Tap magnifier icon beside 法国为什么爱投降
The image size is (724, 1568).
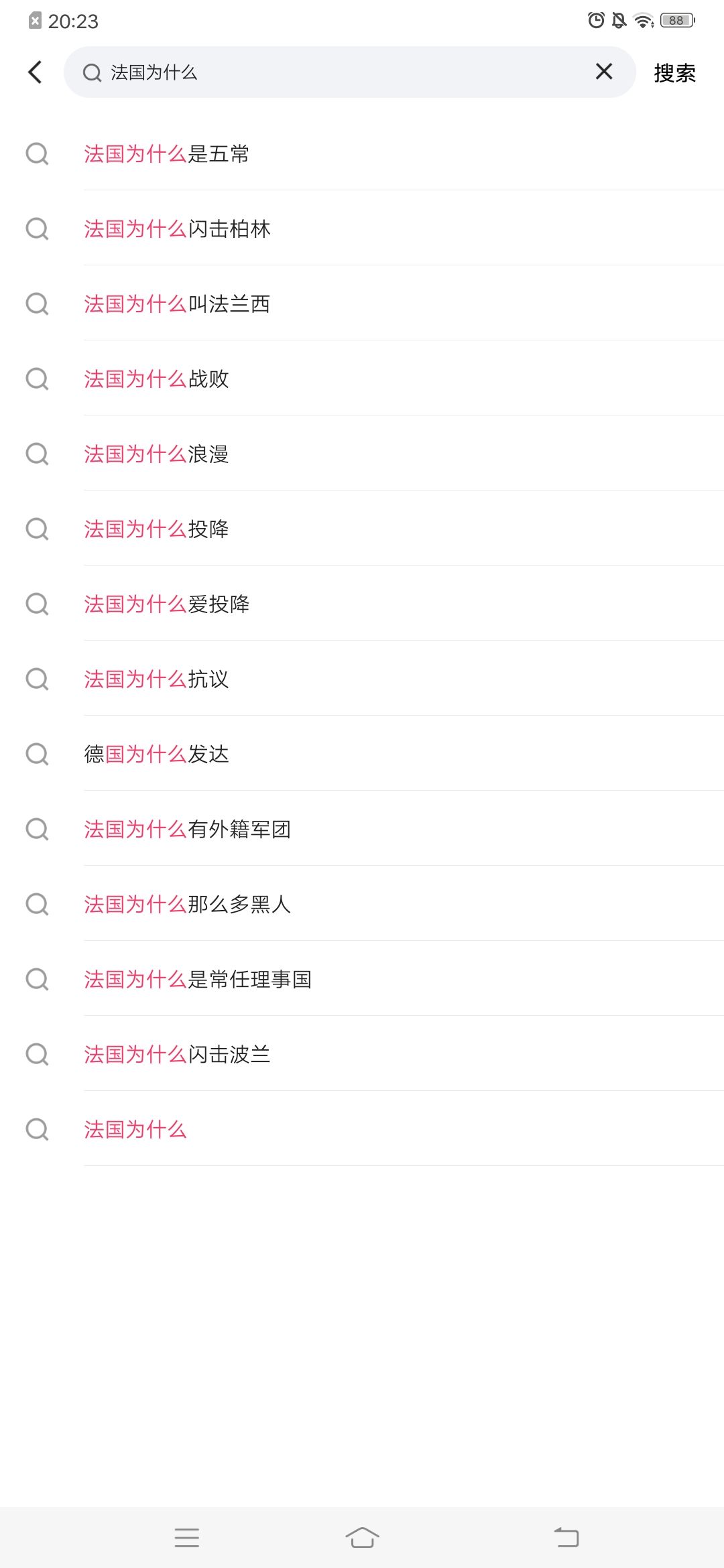pyautogui.click(x=37, y=604)
